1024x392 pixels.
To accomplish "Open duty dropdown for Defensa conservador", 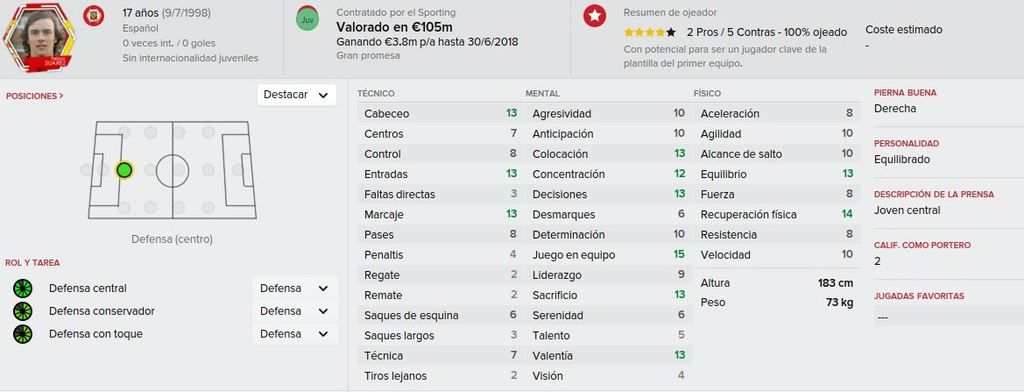I will tap(295, 311).
